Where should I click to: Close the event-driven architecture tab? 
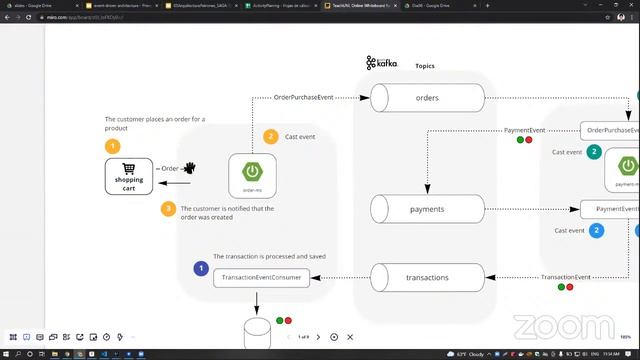coord(156,6)
